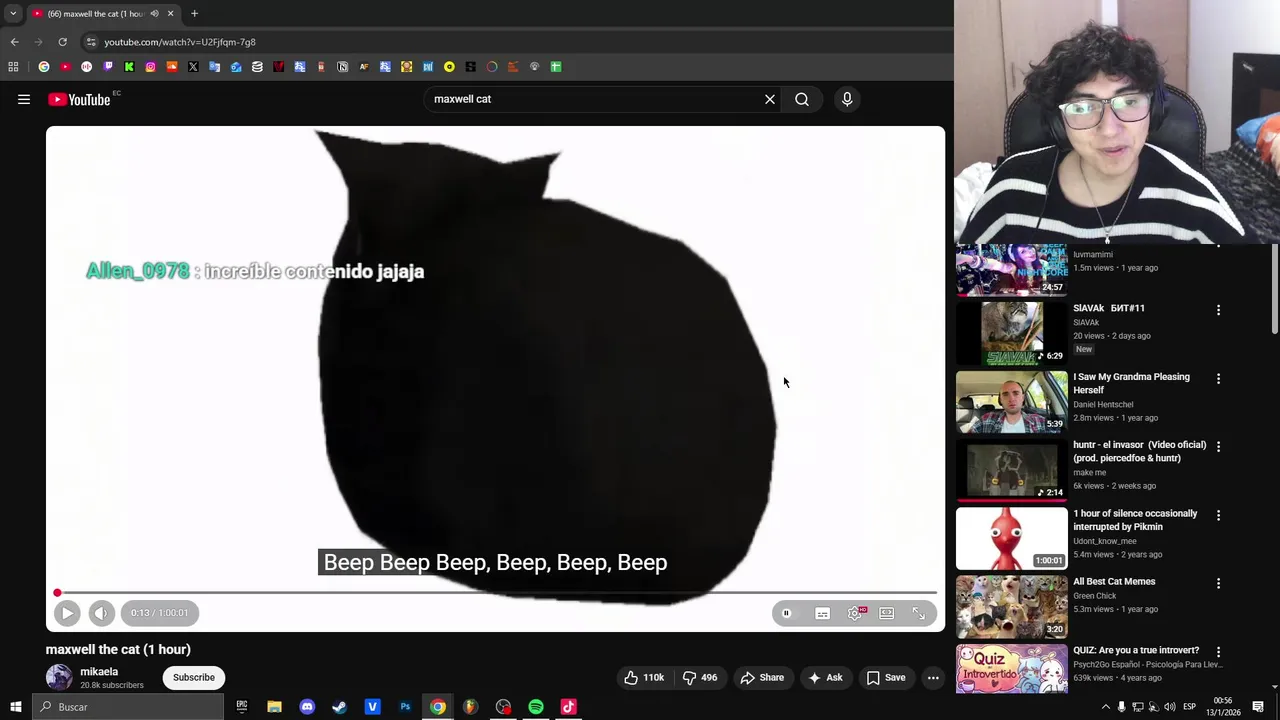Open the Google bookmark icon
The image size is (1280, 720).
click(x=44, y=67)
